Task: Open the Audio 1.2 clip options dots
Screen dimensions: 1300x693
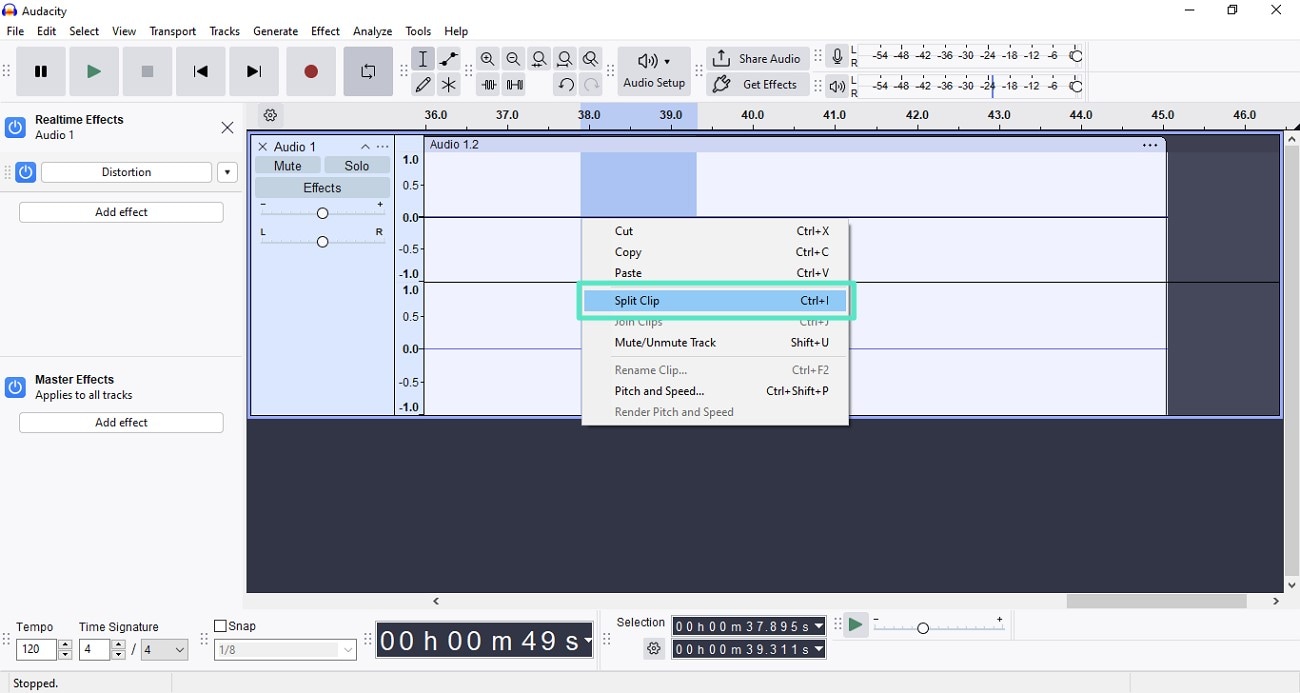Action: [x=1150, y=145]
